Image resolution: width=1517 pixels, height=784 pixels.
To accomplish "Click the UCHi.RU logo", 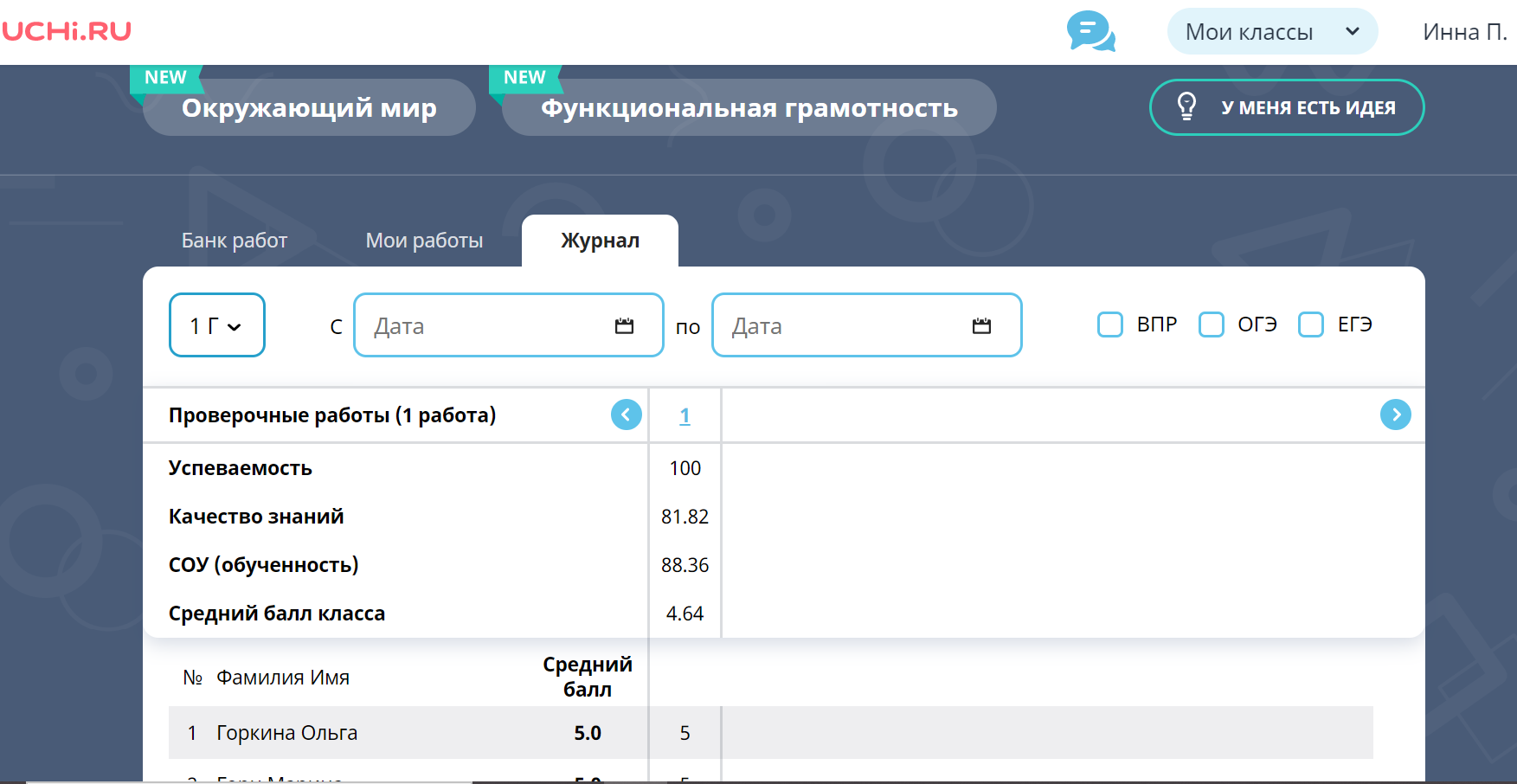I will tap(67, 31).
